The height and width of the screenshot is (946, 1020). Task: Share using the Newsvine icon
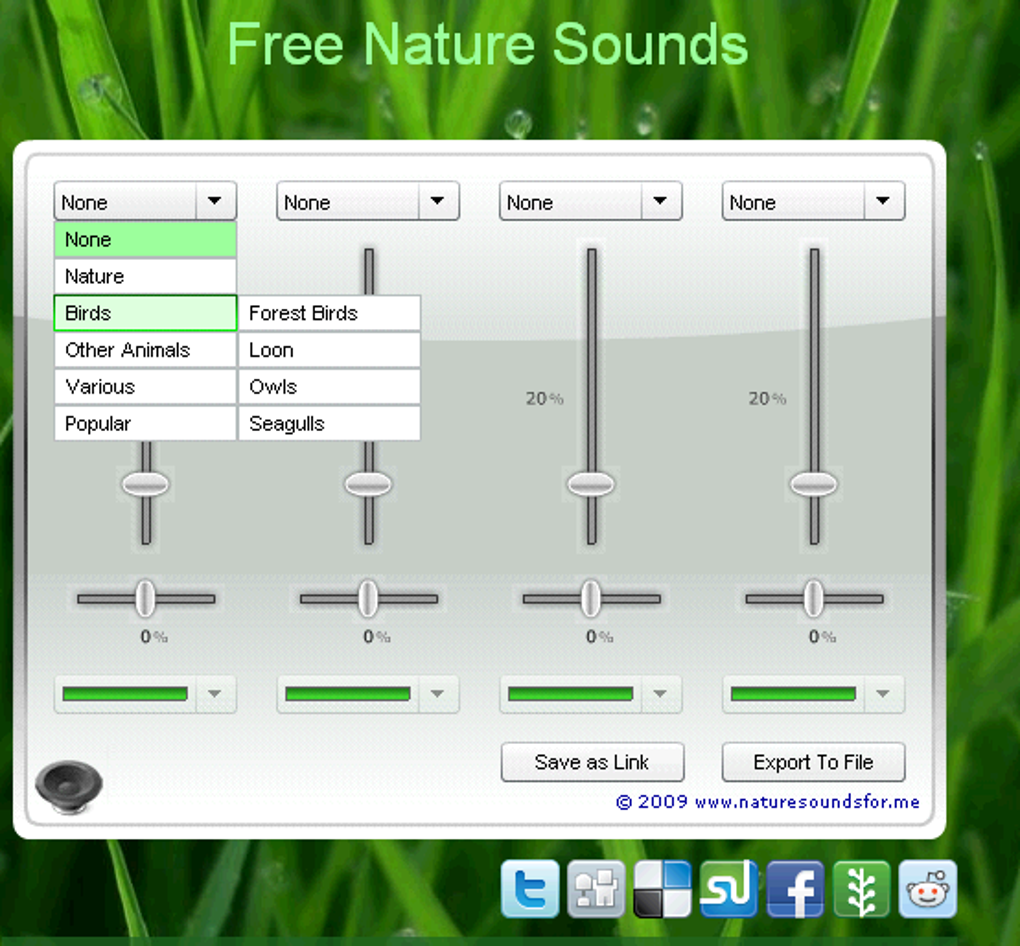[x=861, y=888]
